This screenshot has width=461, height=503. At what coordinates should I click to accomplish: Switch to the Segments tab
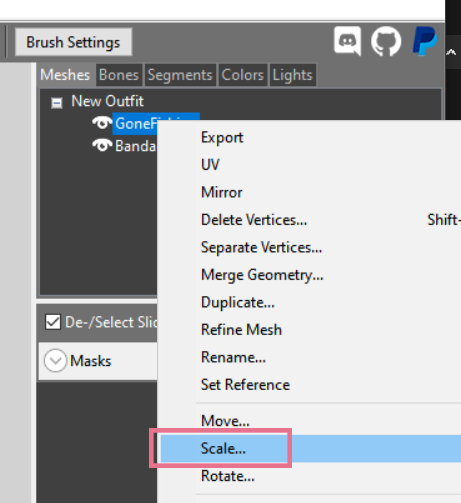[x=180, y=75]
